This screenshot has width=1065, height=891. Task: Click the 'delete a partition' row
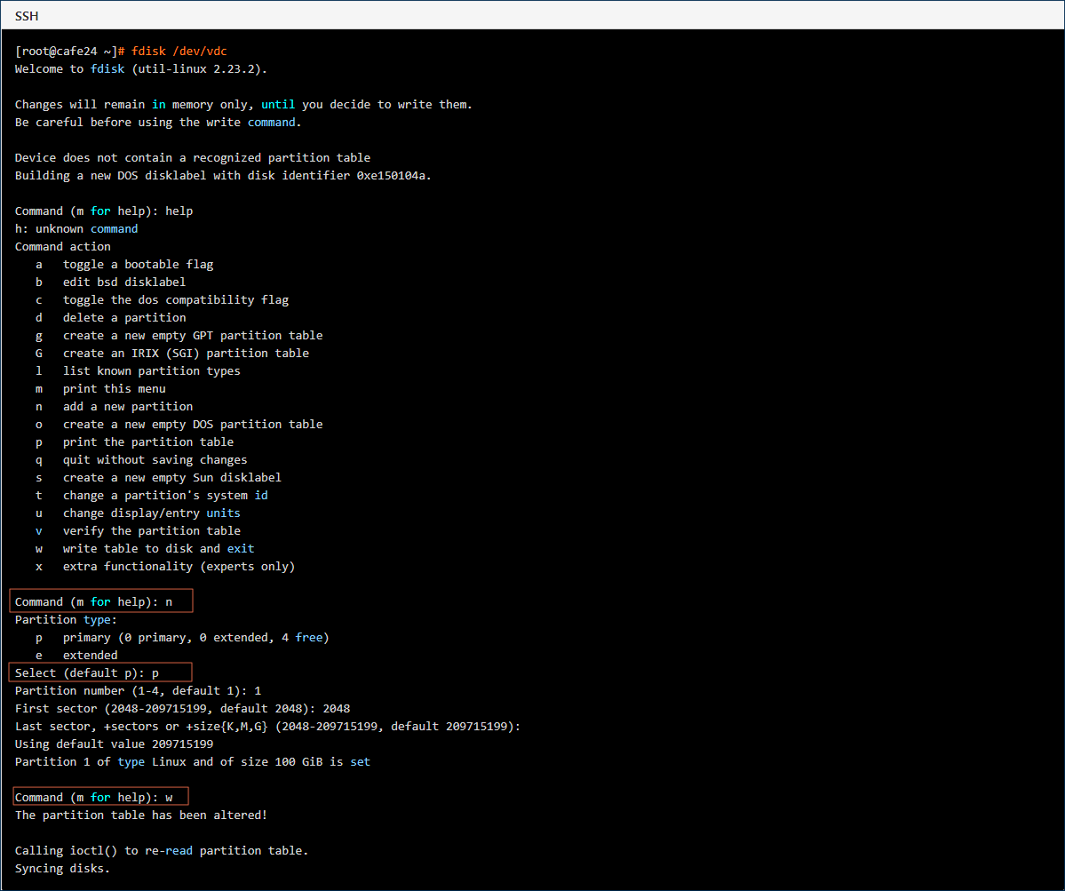[111, 317]
